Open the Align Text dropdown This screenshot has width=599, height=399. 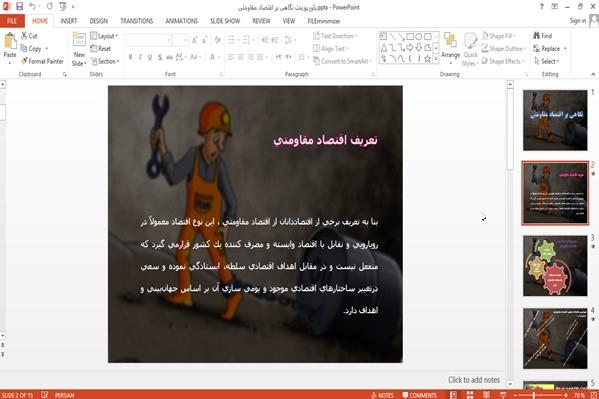pyautogui.click(x=330, y=49)
